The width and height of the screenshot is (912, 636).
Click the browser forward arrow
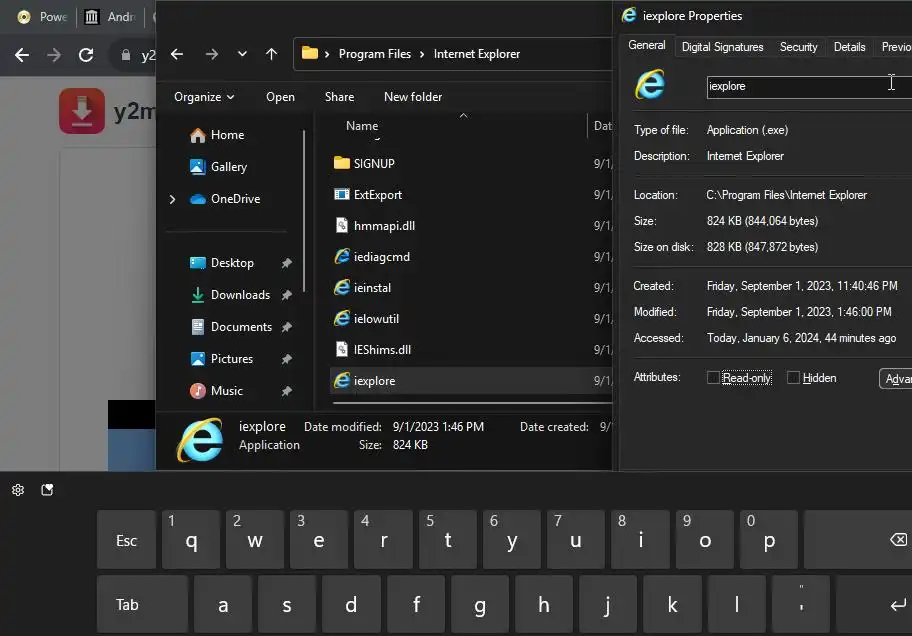coord(54,55)
